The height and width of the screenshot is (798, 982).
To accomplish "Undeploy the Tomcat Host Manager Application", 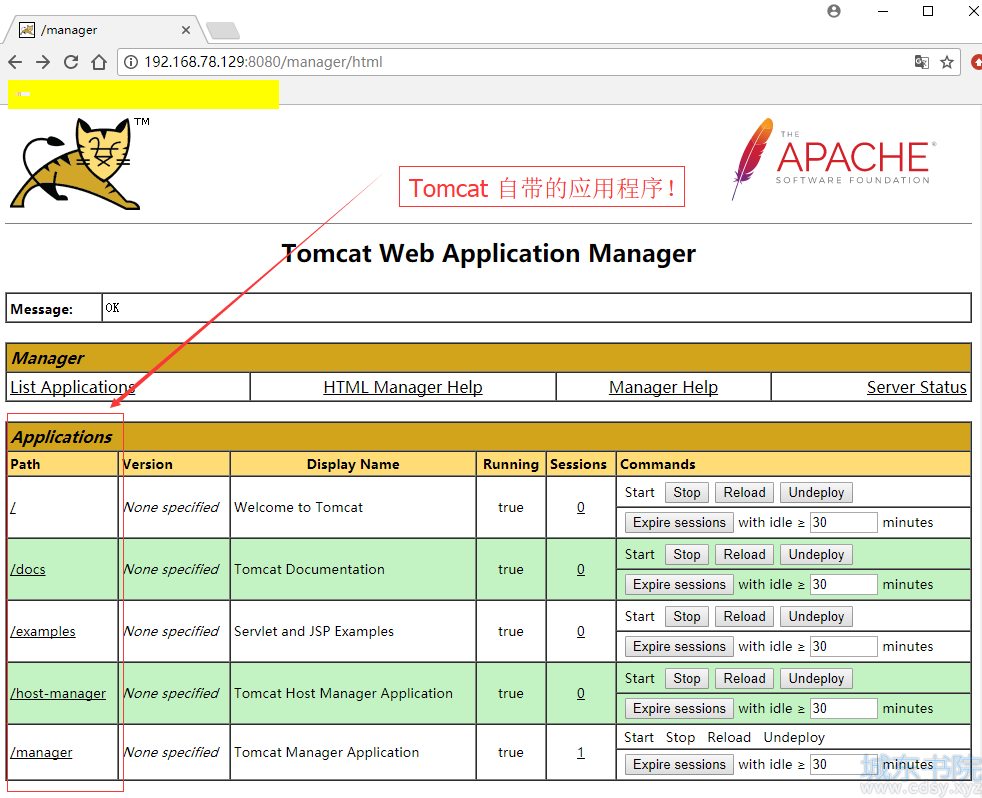I will click(x=817, y=678).
